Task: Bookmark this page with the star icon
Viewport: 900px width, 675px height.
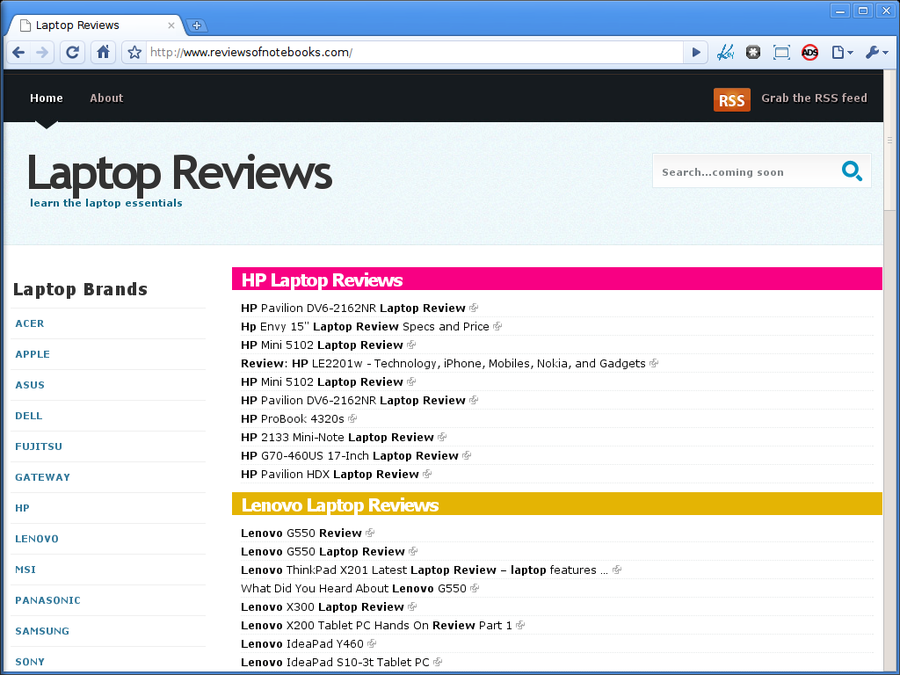Action: click(134, 53)
